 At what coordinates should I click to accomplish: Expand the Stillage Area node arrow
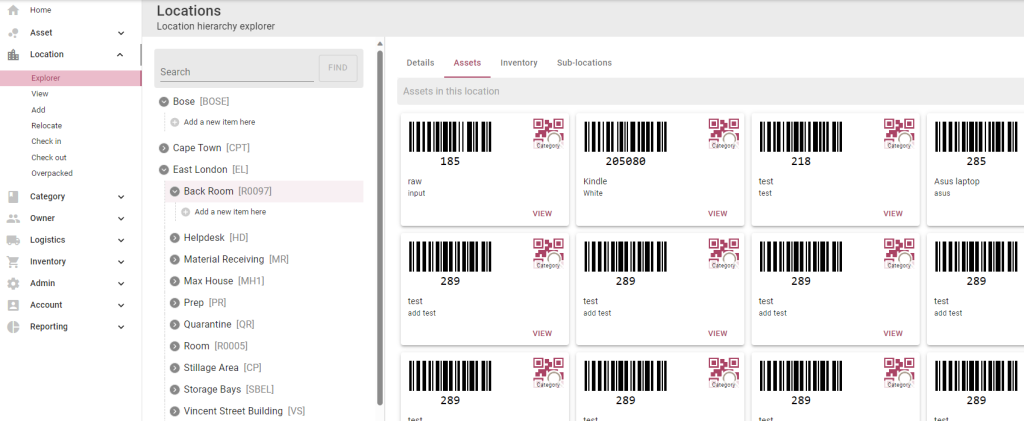point(174,368)
